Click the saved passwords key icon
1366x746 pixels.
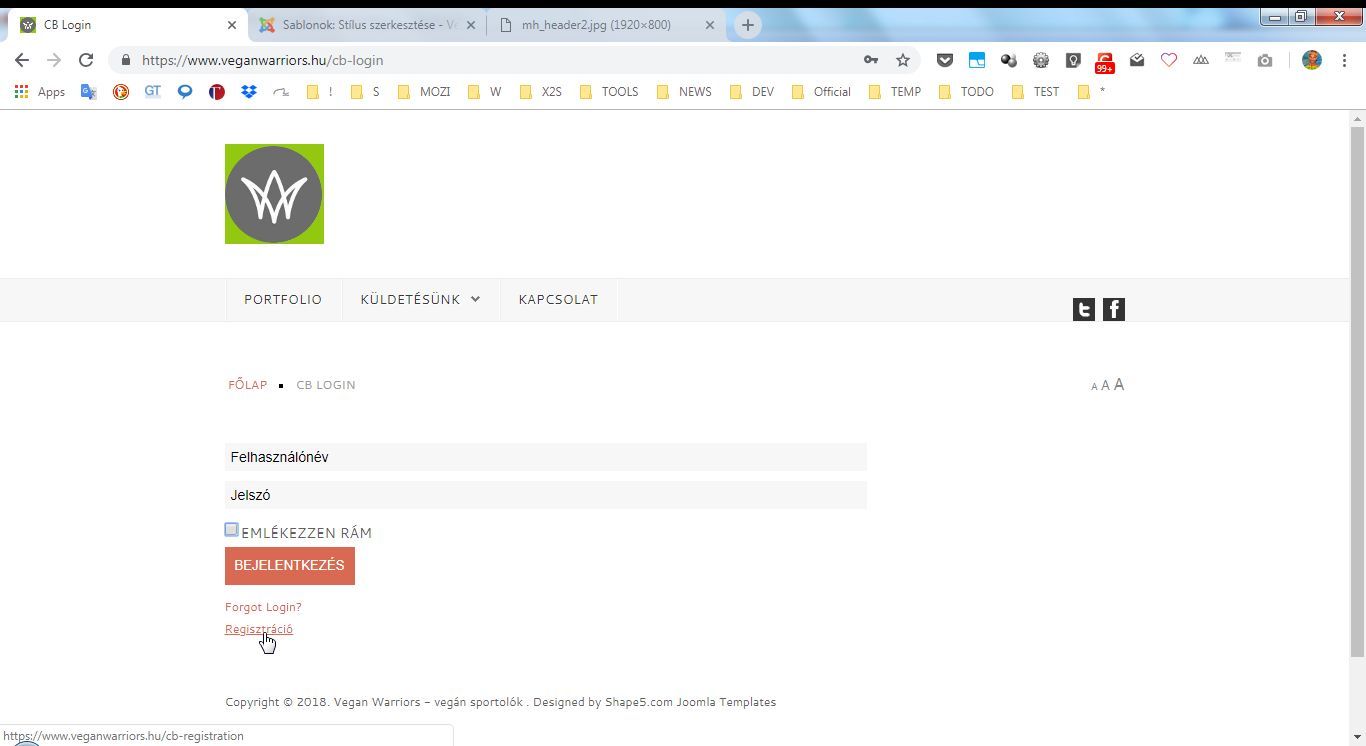[871, 60]
